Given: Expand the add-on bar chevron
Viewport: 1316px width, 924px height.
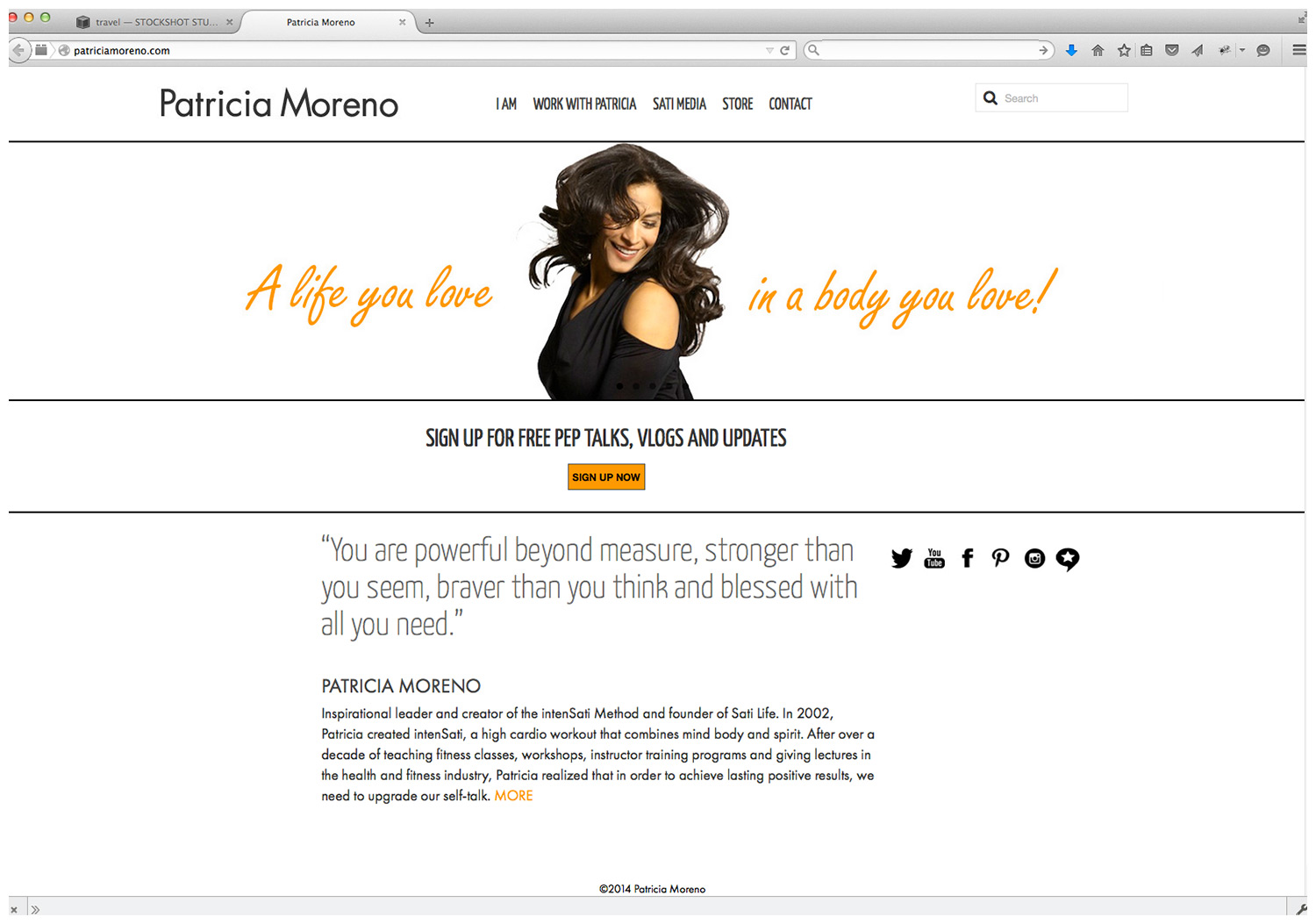Looking at the screenshot, I should [x=35, y=910].
